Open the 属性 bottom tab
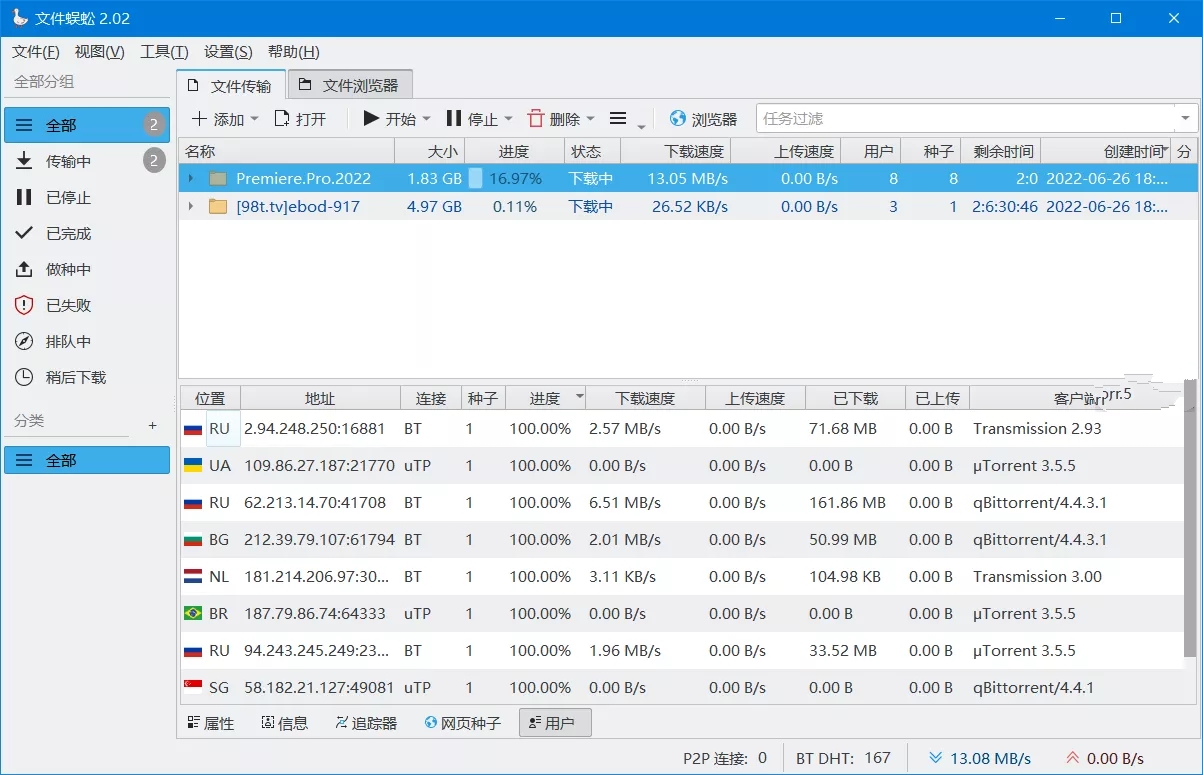The height and width of the screenshot is (775, 1203). pos(211,723)
